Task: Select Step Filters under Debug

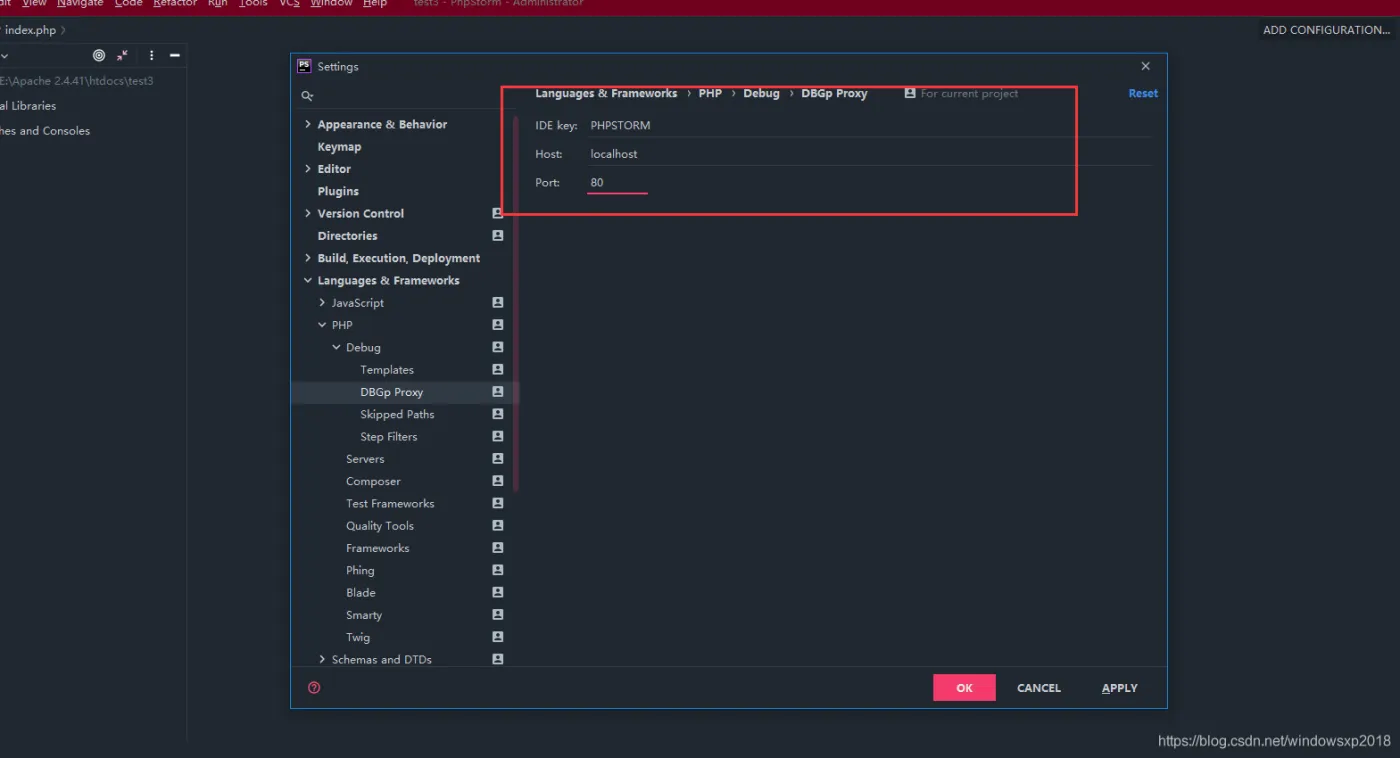Action: point(389,437)
